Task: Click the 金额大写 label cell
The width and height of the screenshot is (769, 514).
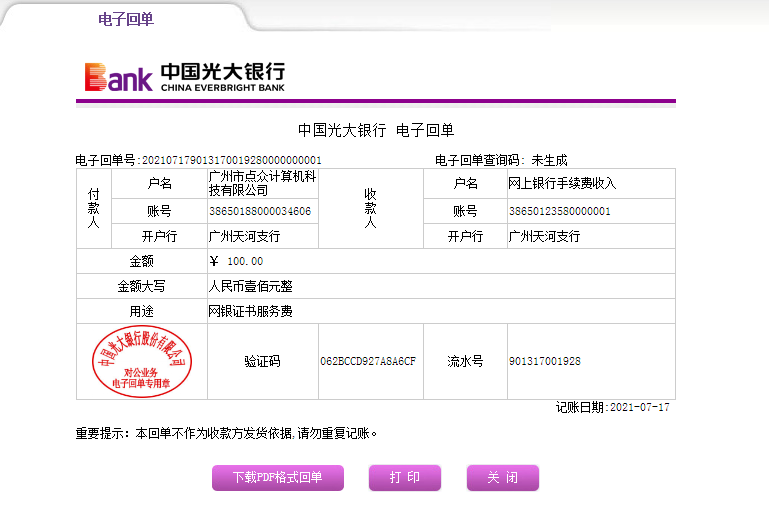Action: pyautogui.click(x=142, y=286)
